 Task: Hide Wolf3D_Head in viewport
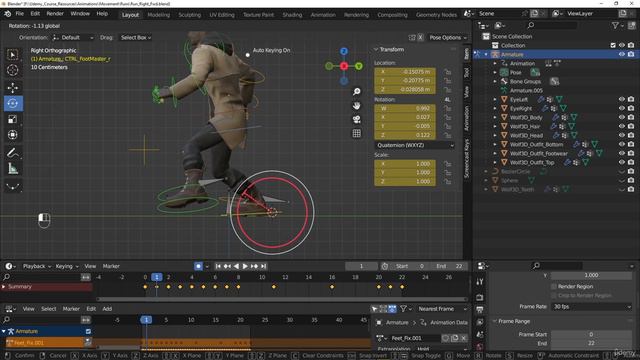pos(622,135)
